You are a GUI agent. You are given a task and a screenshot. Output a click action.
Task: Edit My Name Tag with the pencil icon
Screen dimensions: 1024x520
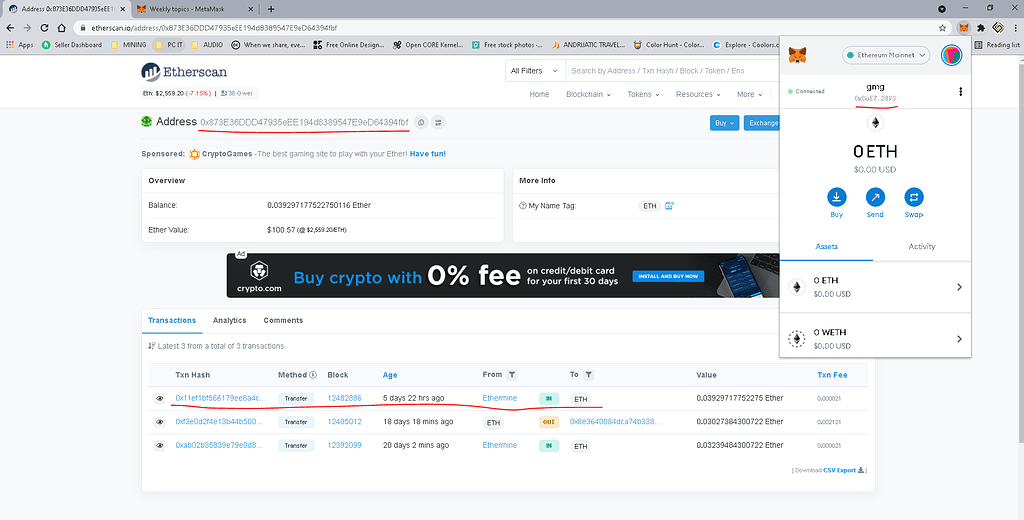coord(669,206)
